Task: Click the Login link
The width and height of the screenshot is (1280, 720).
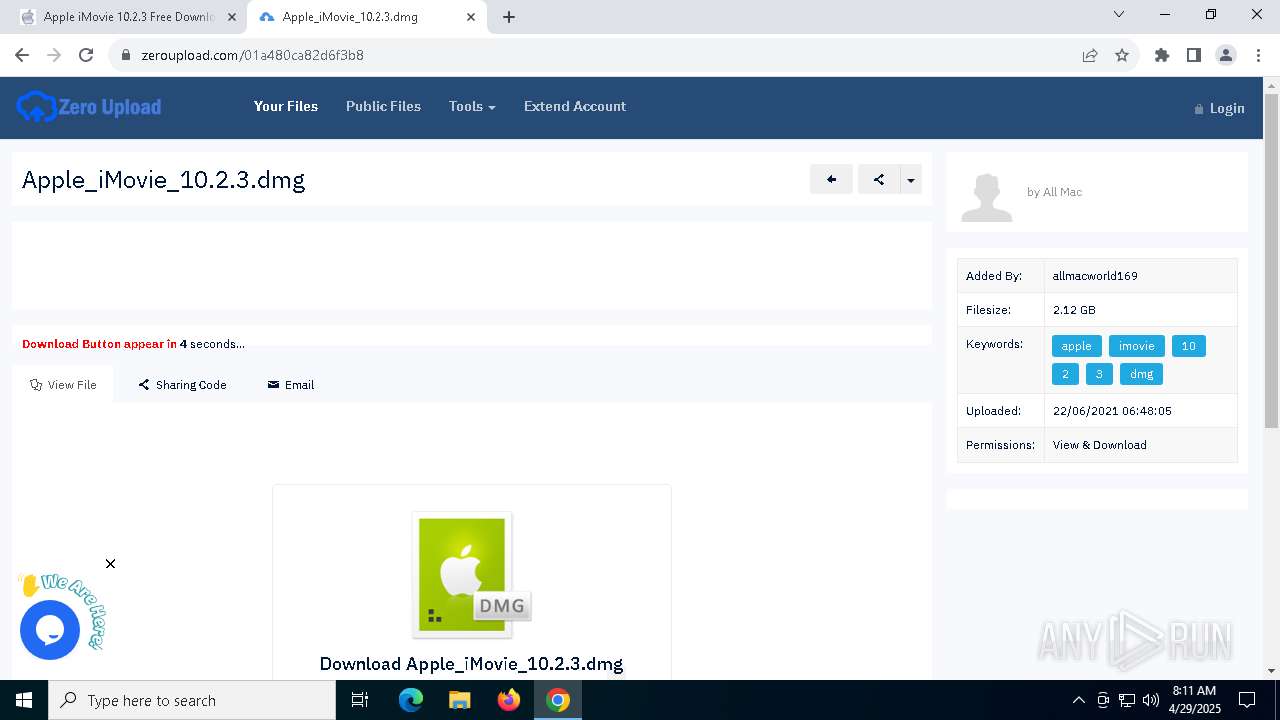Action: (1219, 108)
